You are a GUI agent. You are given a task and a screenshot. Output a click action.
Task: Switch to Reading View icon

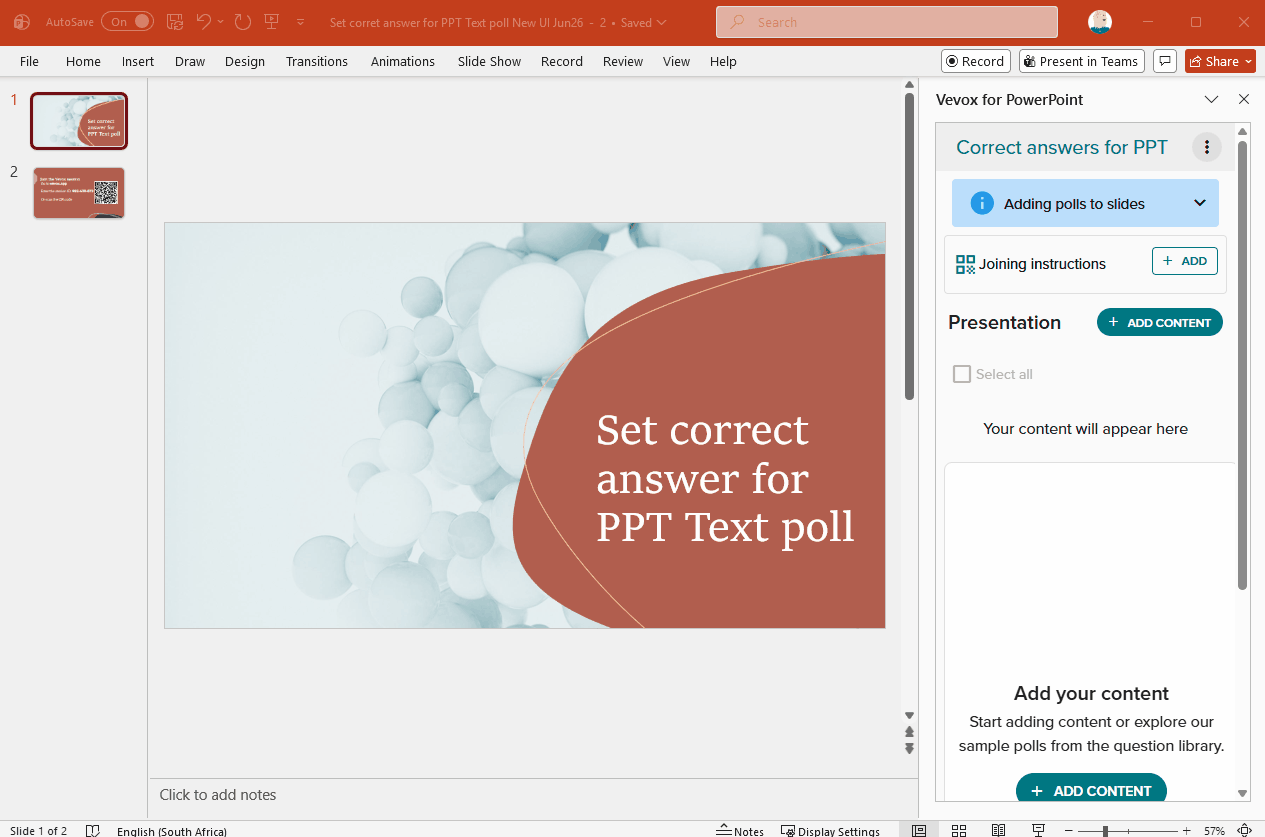(998, 831)
